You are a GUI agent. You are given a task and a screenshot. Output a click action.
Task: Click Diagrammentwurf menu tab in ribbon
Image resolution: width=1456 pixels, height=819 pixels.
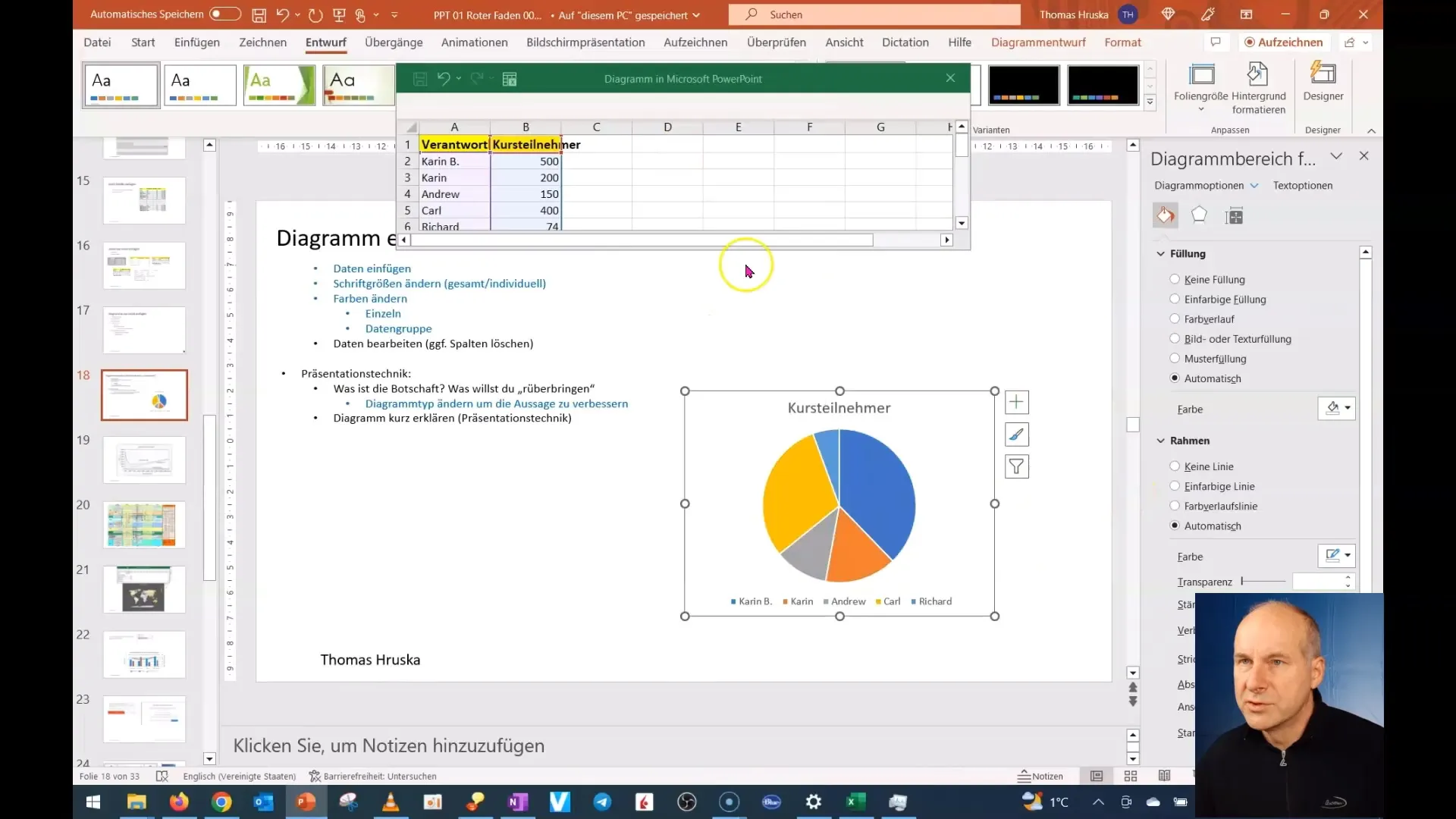pyautogui.click(x=1038, y=42)
